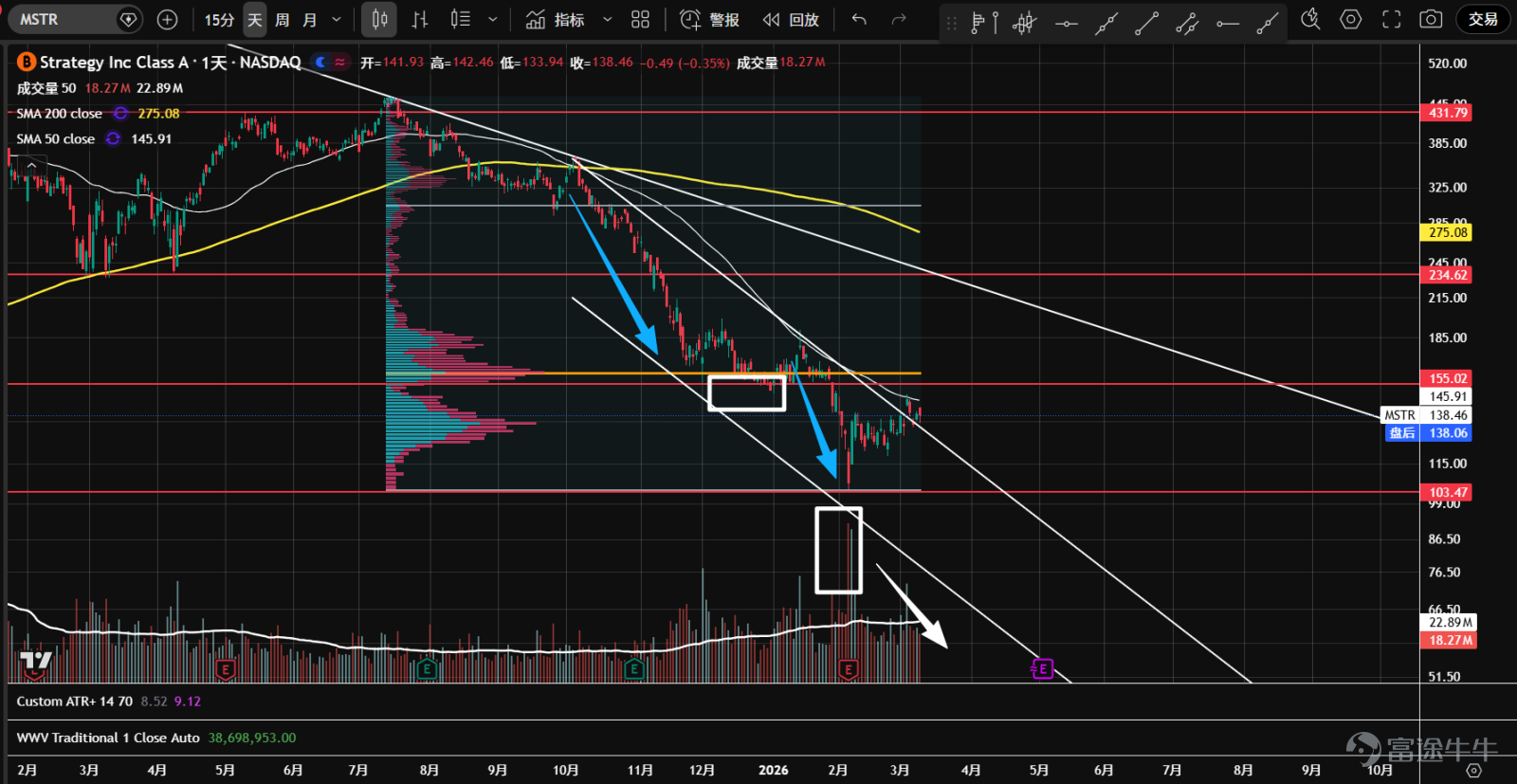Select the SMA 50 close legend
This screenshot has width=1517, height=784.
coord(56,138)
